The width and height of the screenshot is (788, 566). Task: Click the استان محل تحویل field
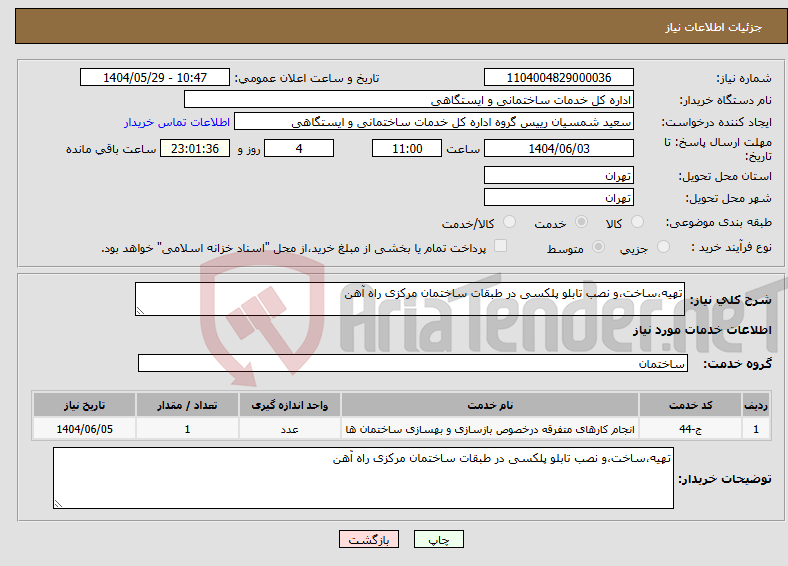coord(559,175)
